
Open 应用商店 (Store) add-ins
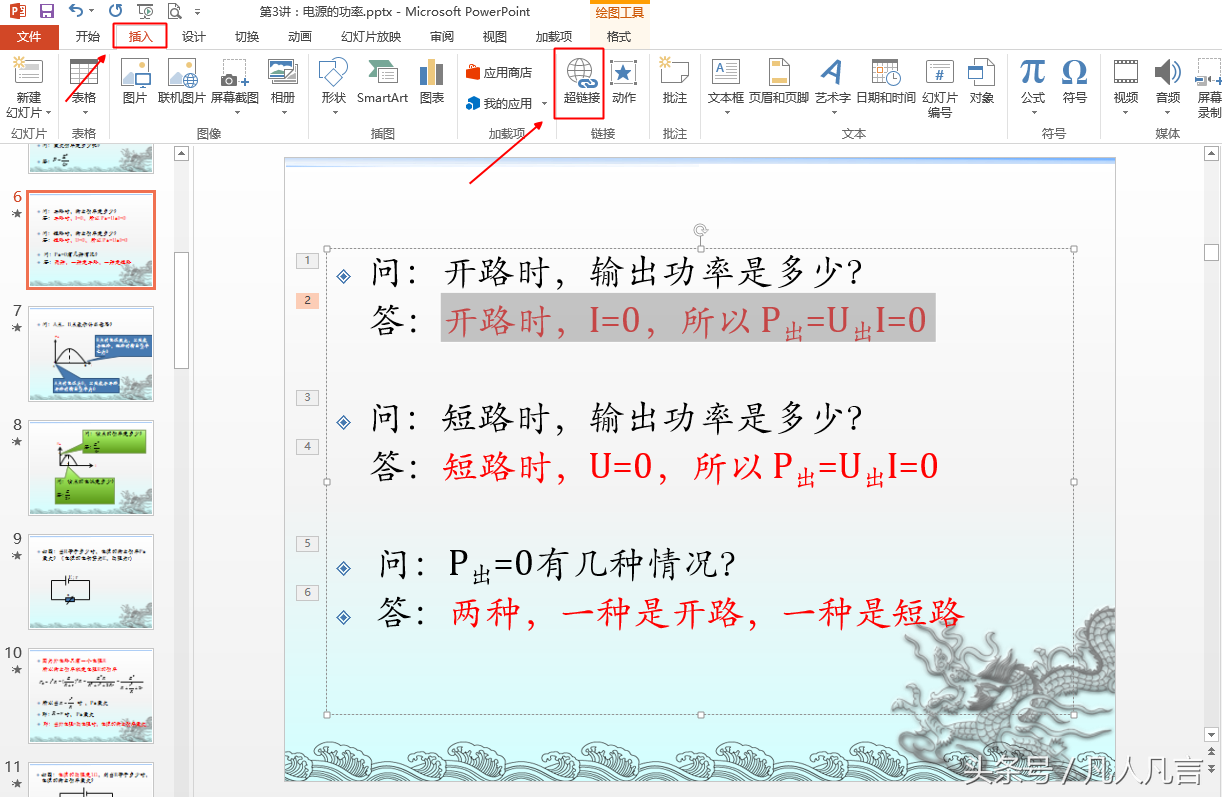(x=498, y=73)
